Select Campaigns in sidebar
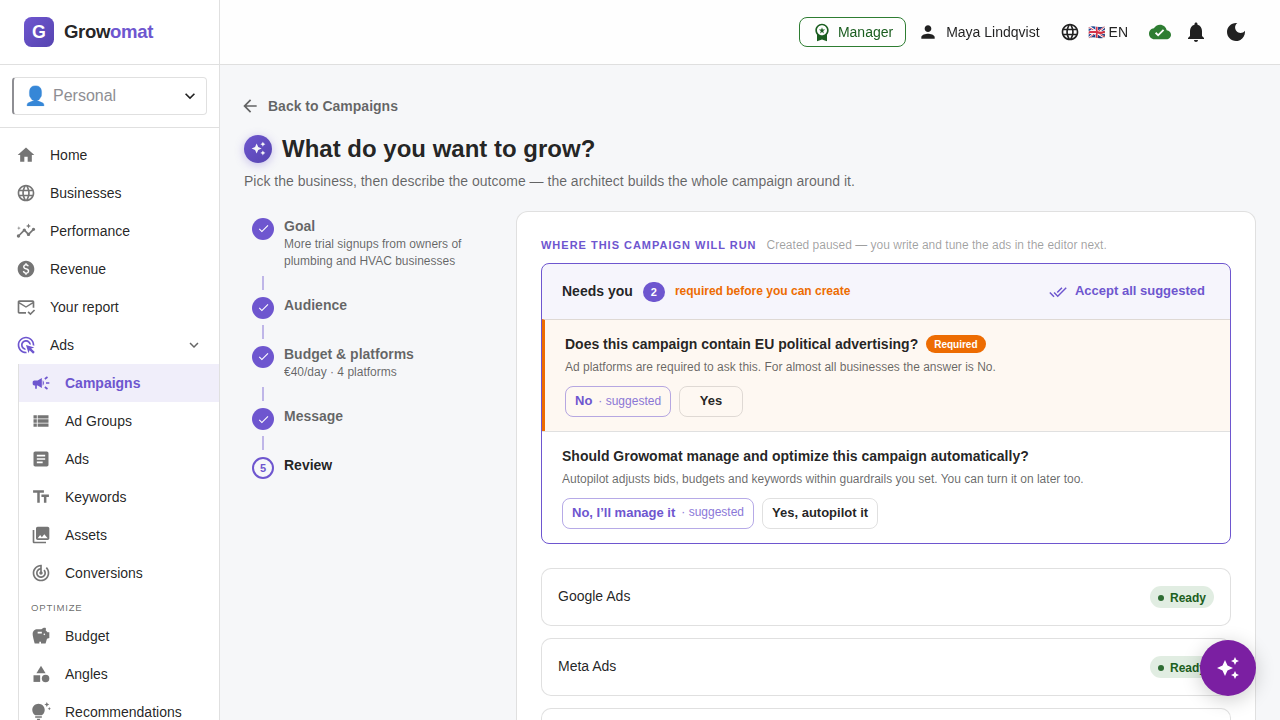Screen dimensions: 1280x720 point(119,383)
